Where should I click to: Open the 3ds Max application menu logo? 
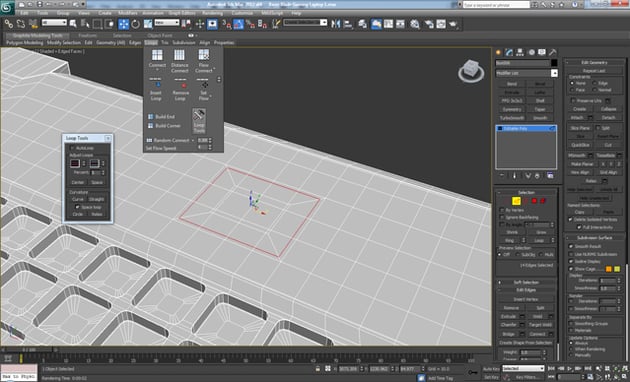[7, 8]
